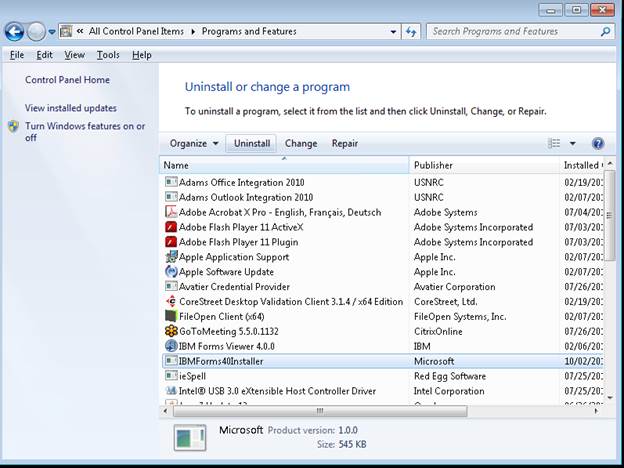Open Turn Windows features on or off

coord(85,132)
